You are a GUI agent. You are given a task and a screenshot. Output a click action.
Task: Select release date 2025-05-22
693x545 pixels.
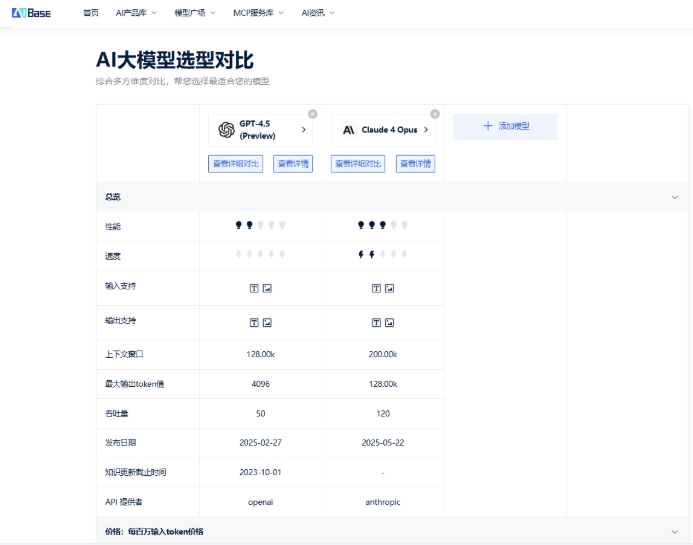383,443
